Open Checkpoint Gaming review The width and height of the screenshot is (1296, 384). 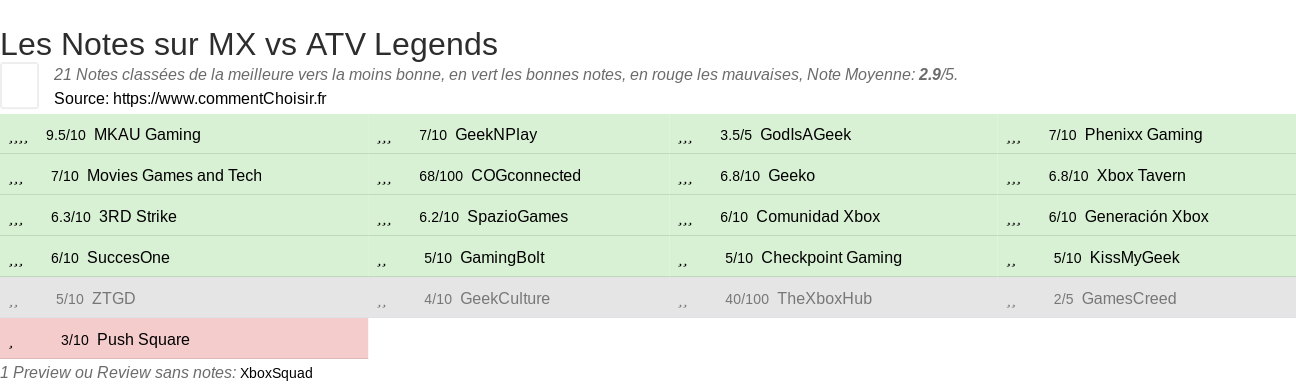tap(831, 258)
